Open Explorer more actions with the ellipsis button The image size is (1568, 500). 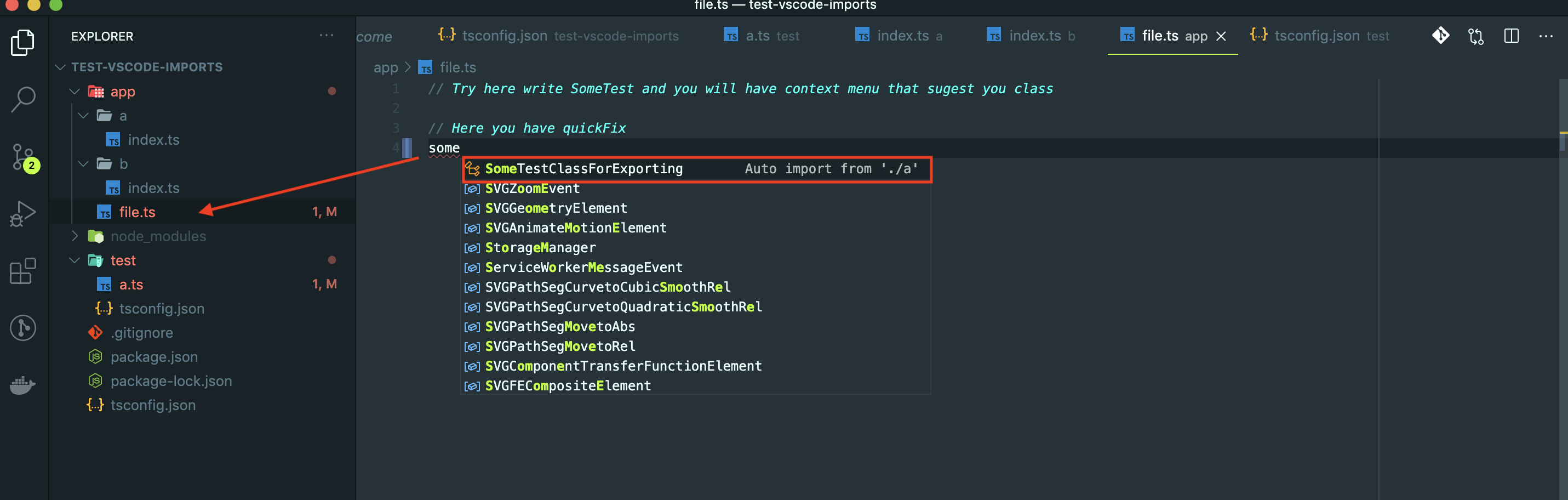pos(327,35)
